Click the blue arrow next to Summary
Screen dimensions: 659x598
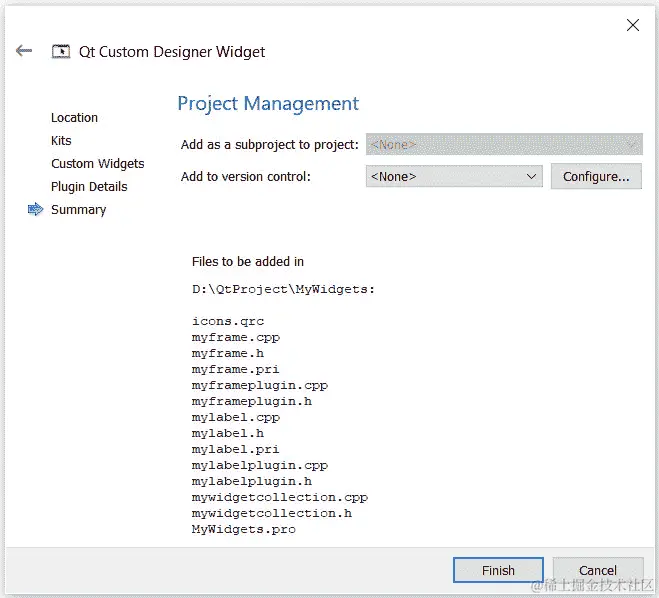[x=35, y=209]
